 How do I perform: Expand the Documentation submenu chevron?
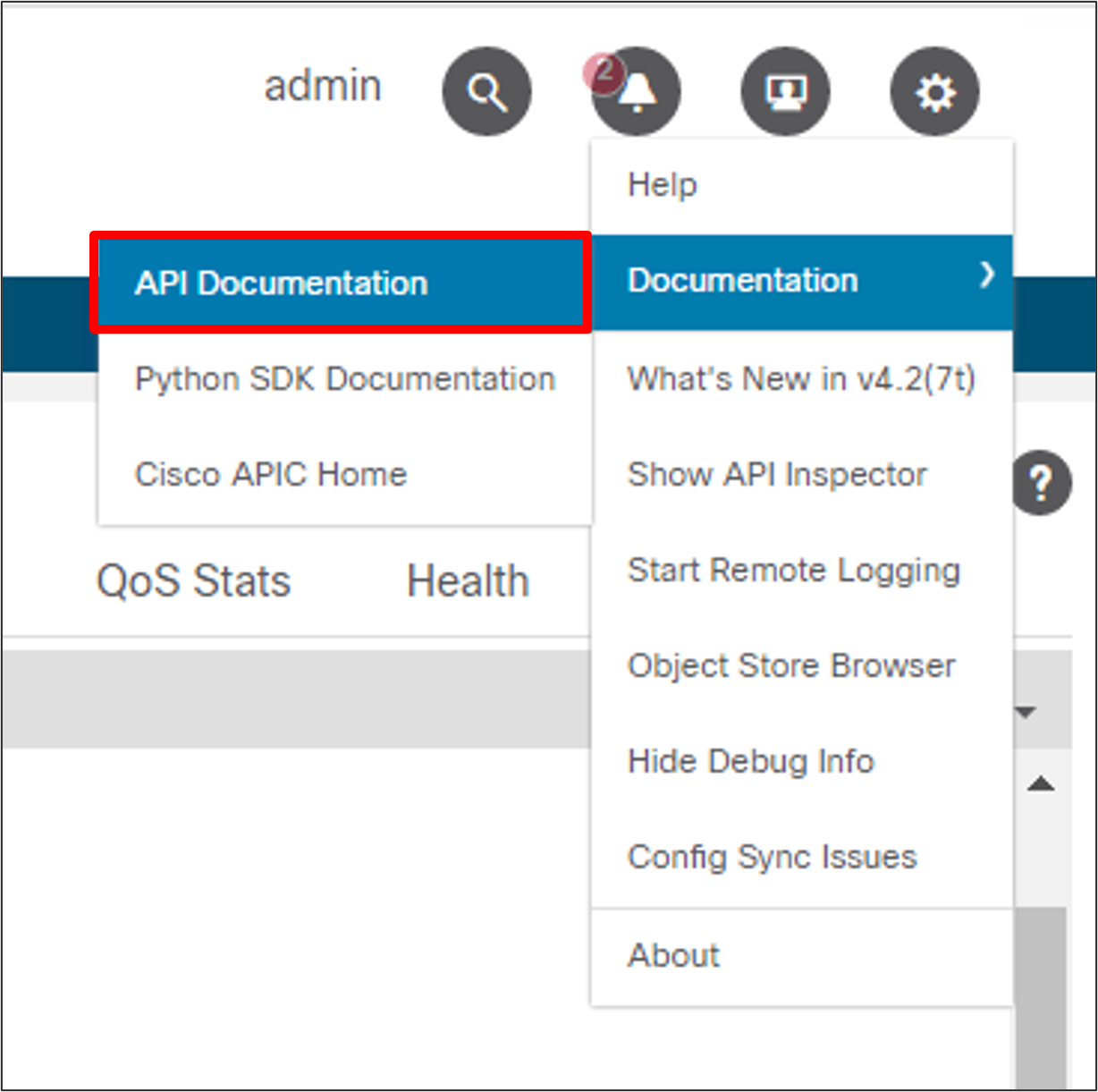click(x=986, y=275)
